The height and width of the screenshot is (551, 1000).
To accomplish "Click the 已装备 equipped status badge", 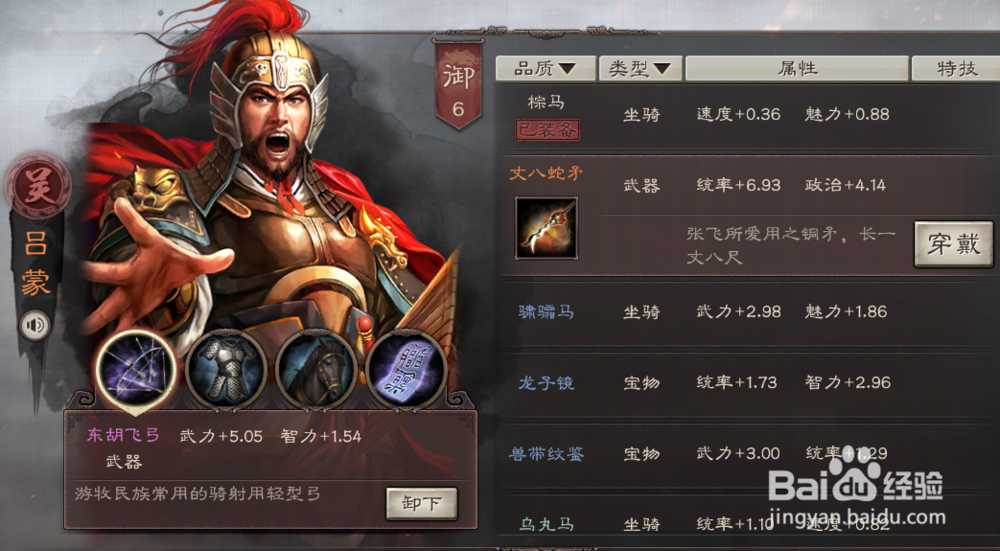I will tap(547, 131).
